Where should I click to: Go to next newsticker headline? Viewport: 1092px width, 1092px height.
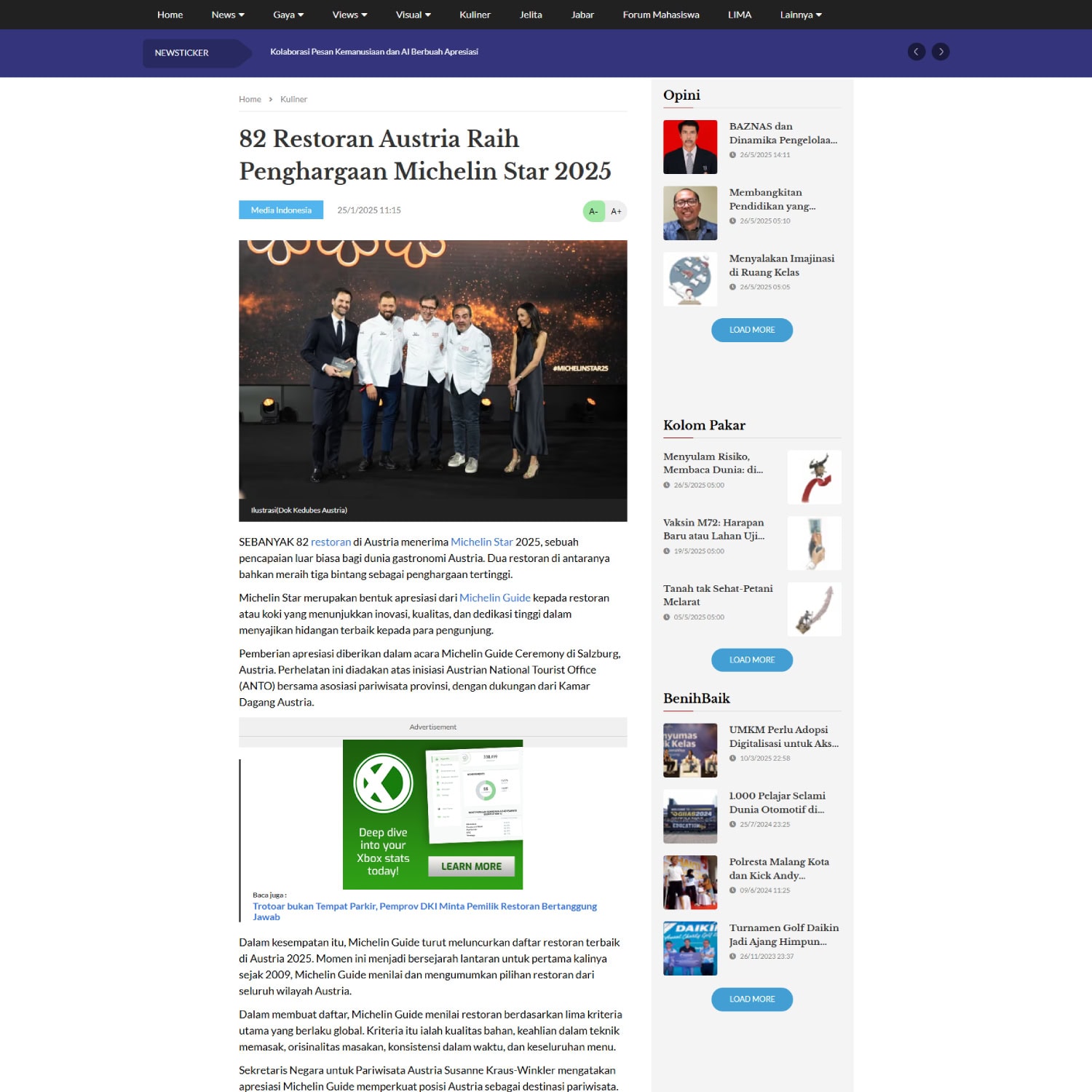pos(941,52)
